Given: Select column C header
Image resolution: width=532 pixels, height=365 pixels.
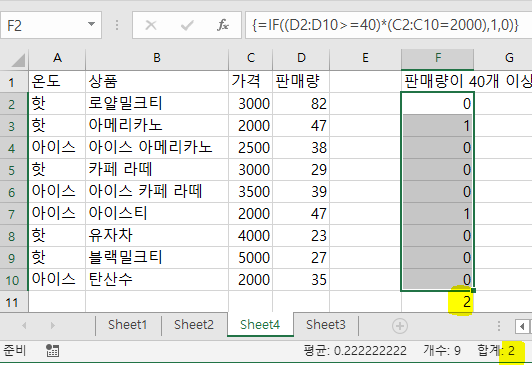Looking at the screenshot, I should [251, 58].
